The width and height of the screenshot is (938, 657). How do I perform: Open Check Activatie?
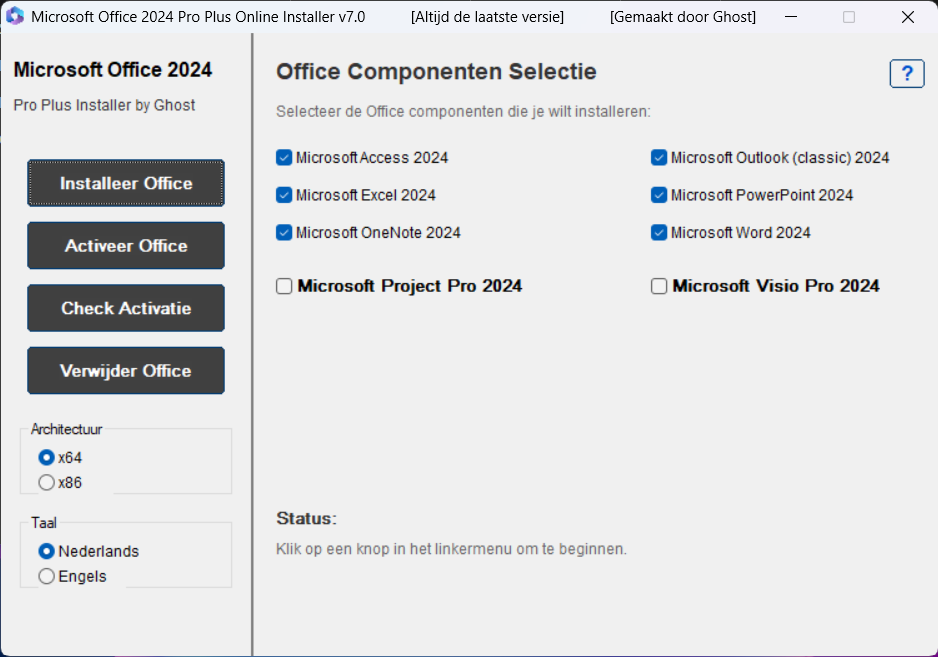tap(126, 308)
